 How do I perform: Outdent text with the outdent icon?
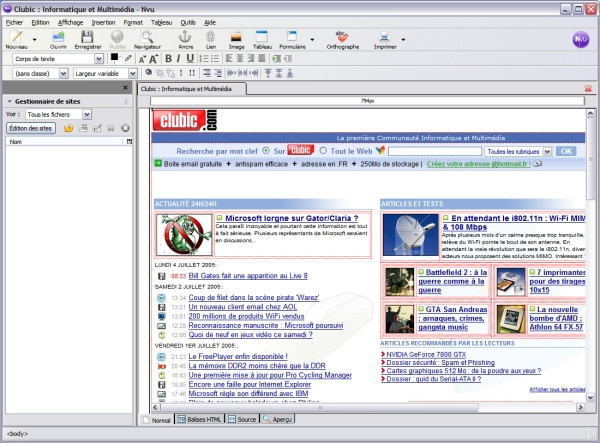tap(288, 59)
